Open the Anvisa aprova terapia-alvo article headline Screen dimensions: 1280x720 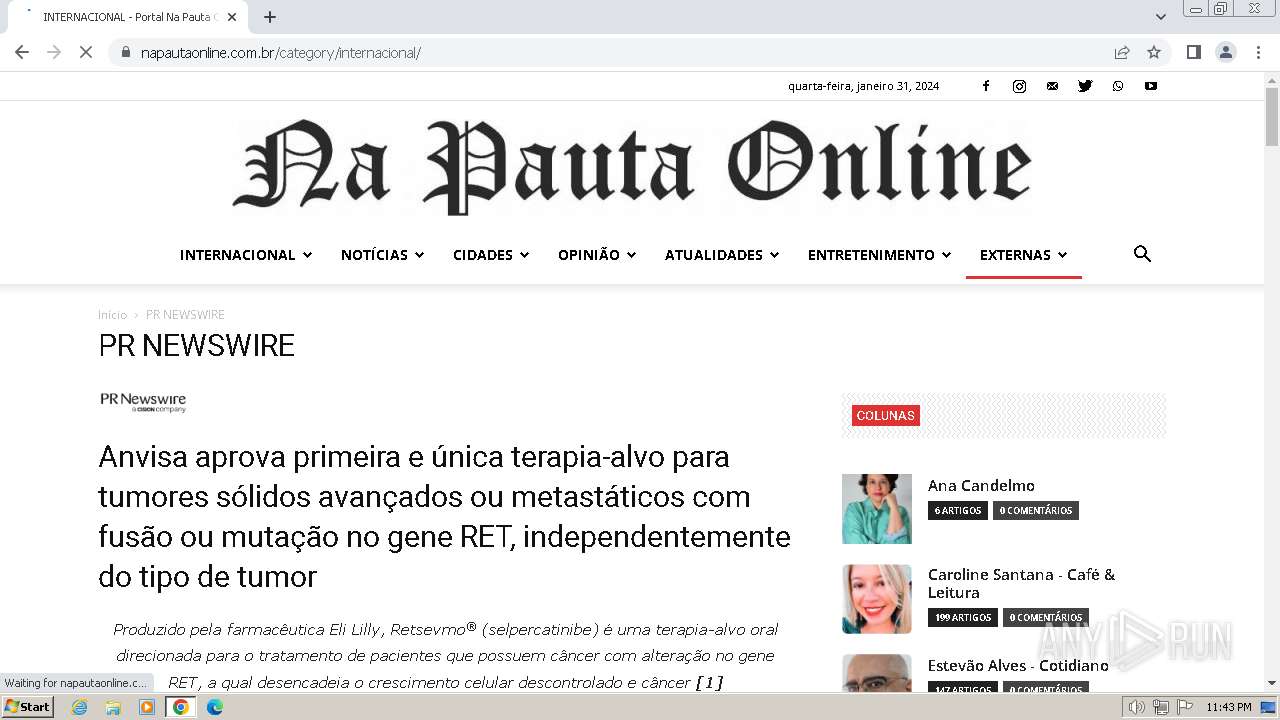tap(445, 516)
